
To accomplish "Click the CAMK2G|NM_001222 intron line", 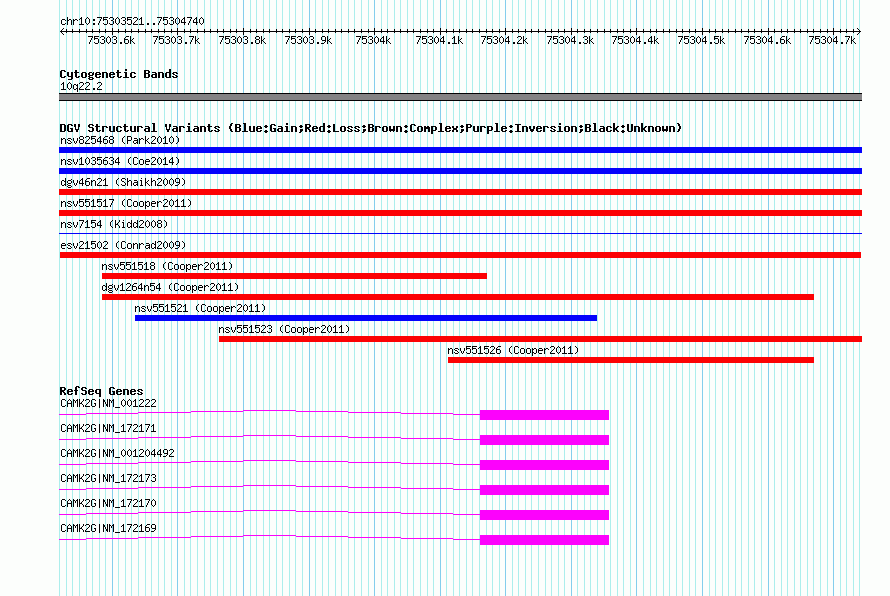I will [x=269, y=412].
